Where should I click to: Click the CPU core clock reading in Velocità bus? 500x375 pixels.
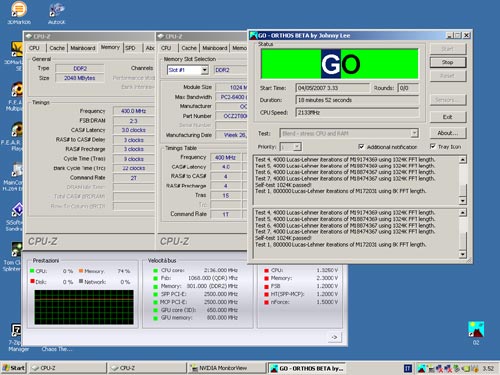(221, 270)
